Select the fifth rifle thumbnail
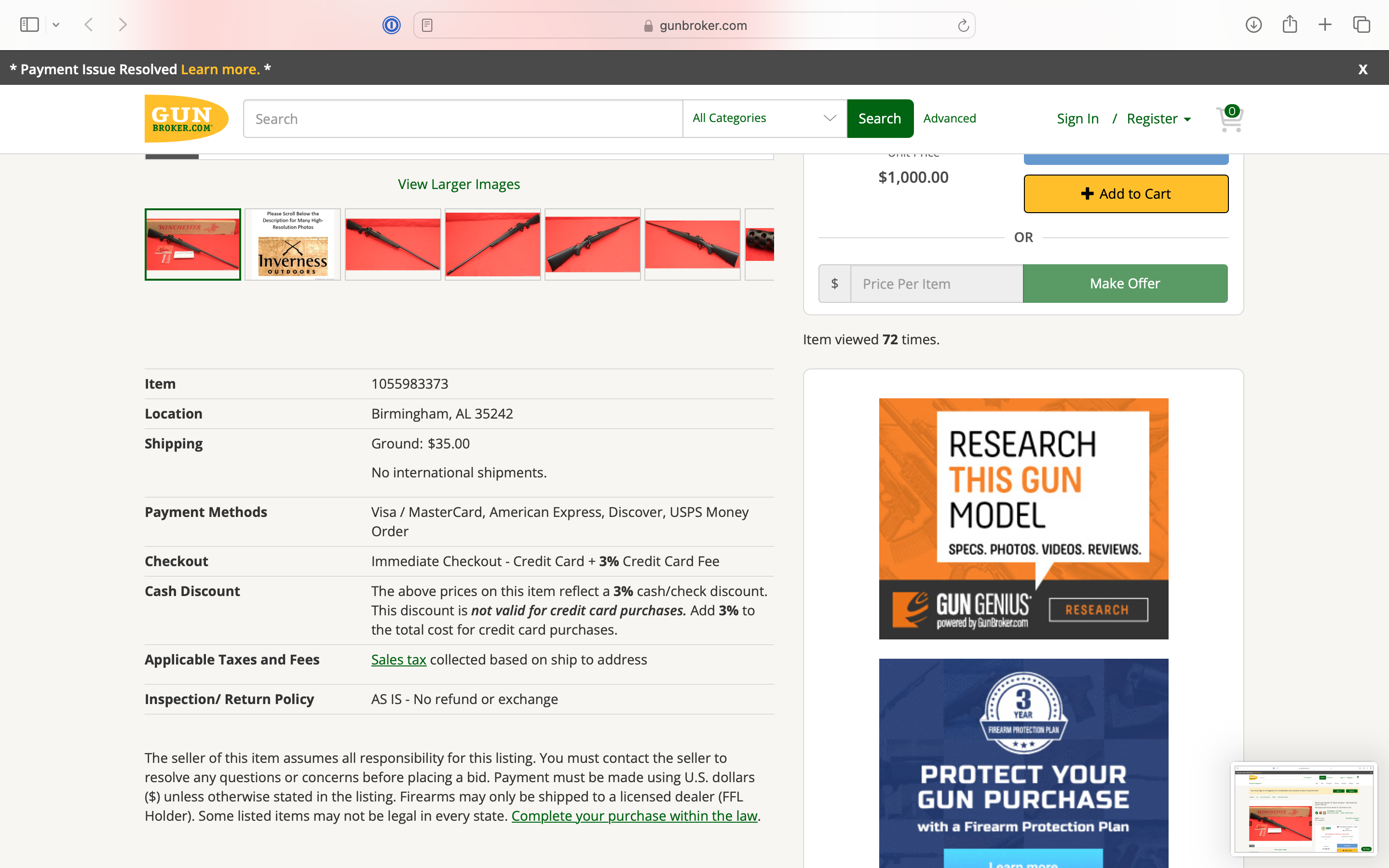 tap(592, 244)
